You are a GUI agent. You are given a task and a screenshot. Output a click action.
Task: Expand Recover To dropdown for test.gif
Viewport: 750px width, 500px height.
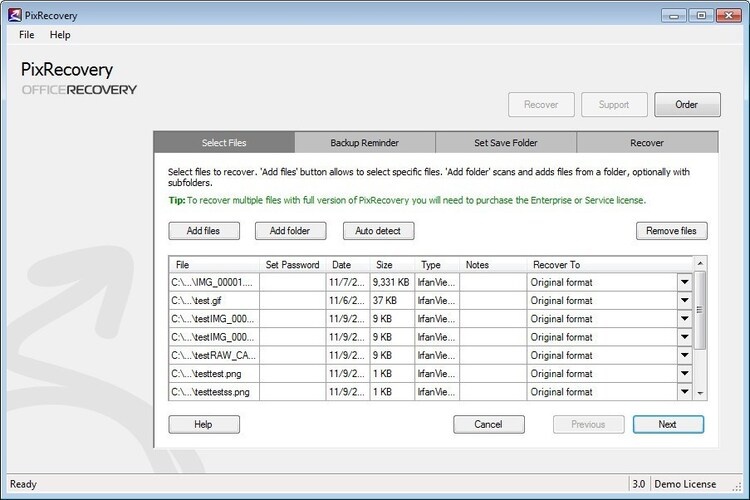pyautogui.click(x=685, y=300)
